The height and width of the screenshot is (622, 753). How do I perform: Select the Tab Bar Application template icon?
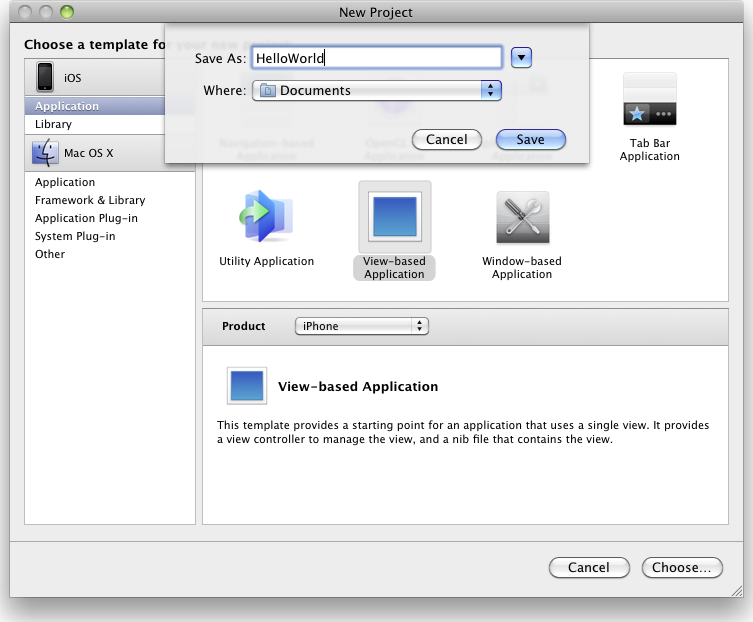click(649, 99)
